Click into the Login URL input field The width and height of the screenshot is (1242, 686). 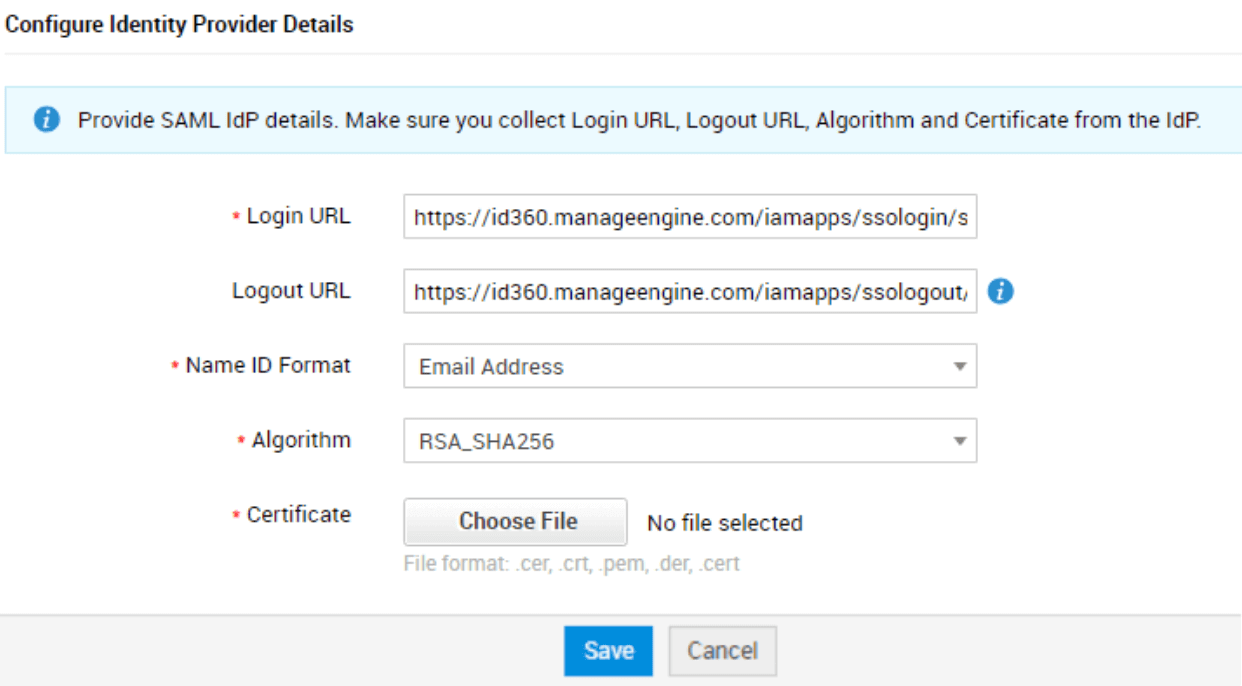click(689, 217)
